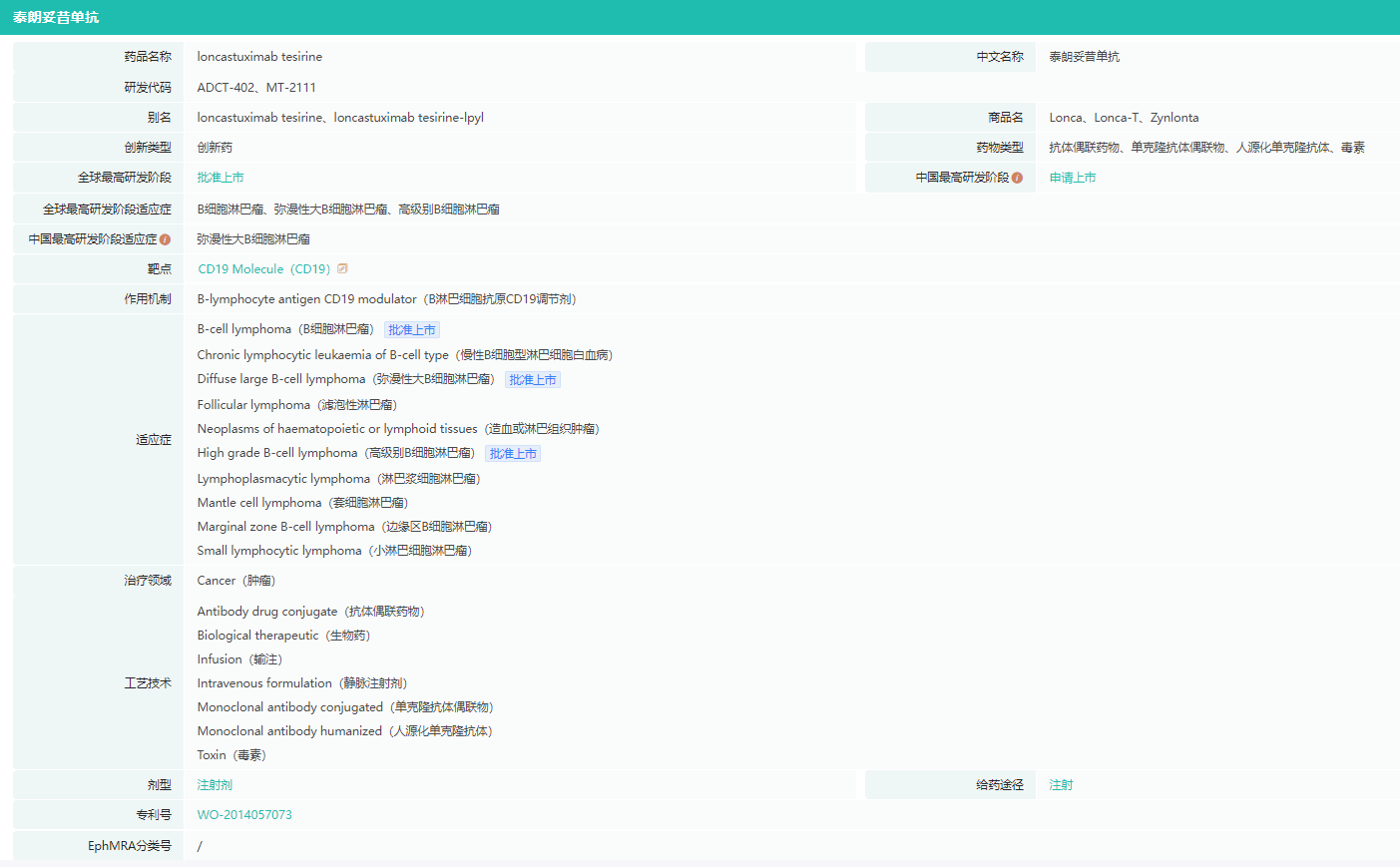Viewport: 1400px width, 867px height.
Task: Open the CD19 Molecule (CD19) target link
Action: pos(263,269)
